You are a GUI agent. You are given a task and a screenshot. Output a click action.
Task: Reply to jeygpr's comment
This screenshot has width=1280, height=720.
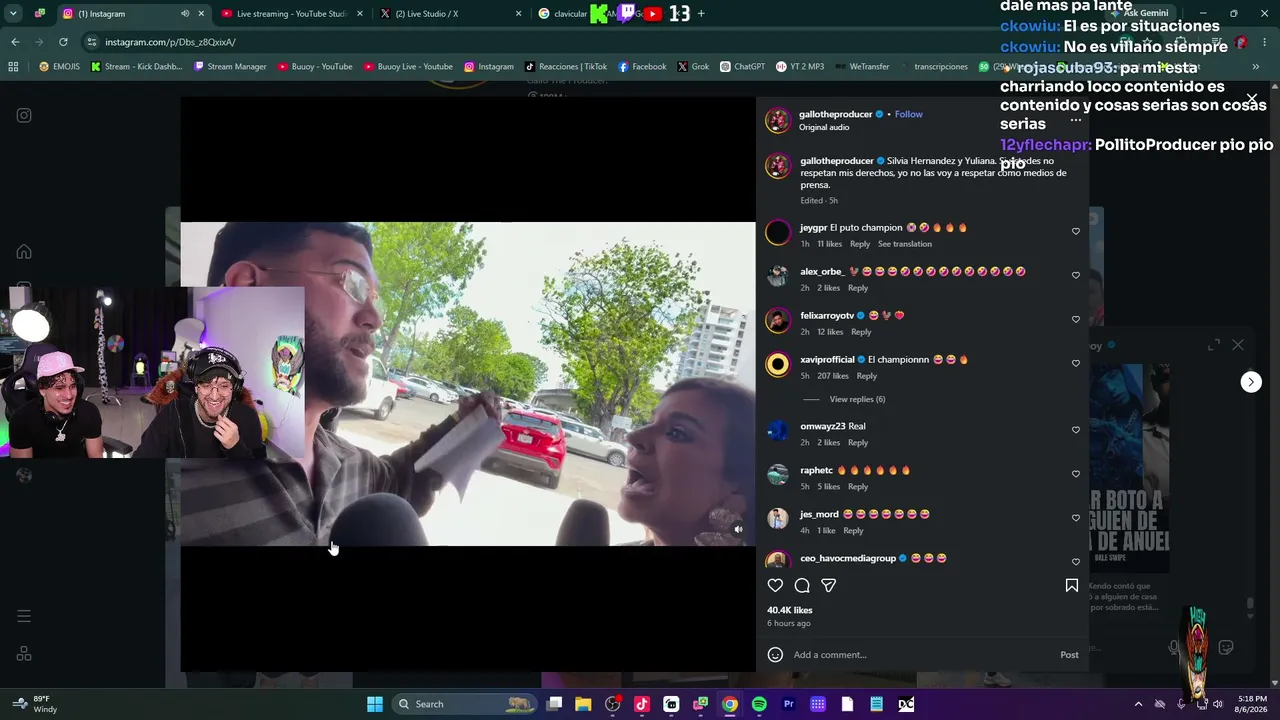tap(860, 244)
